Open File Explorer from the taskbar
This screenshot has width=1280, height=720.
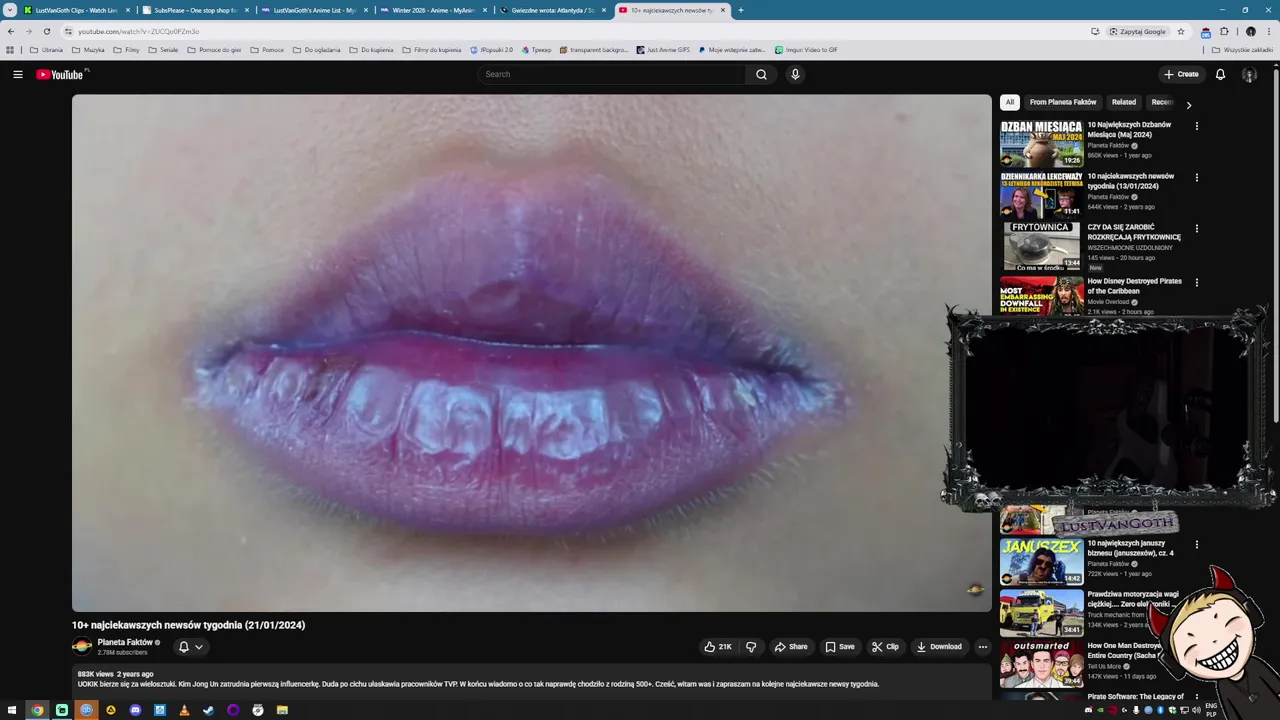tap(282, 710)
